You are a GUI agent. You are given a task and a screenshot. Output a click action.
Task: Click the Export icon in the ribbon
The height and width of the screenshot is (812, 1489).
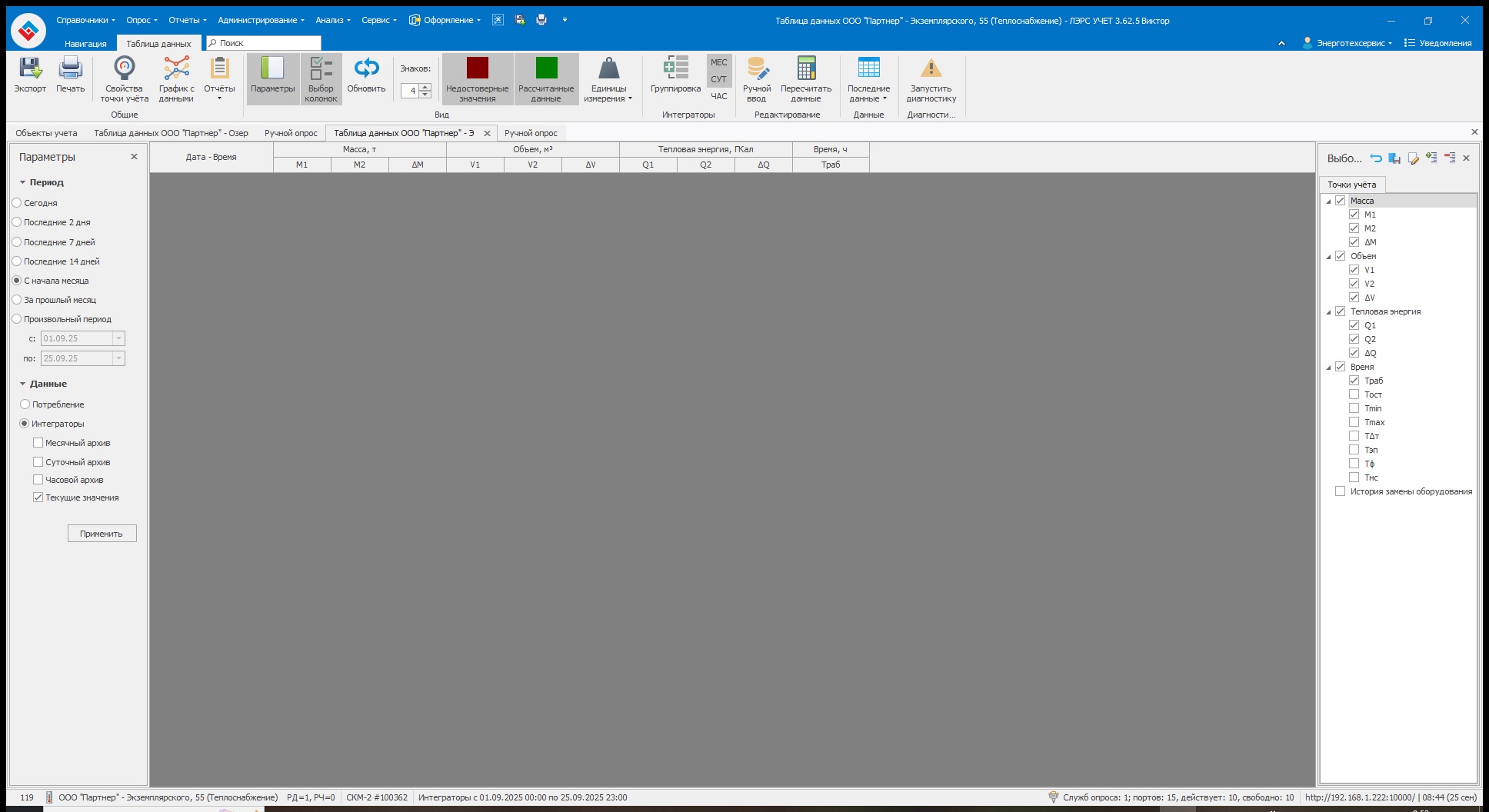coord(30,69)
